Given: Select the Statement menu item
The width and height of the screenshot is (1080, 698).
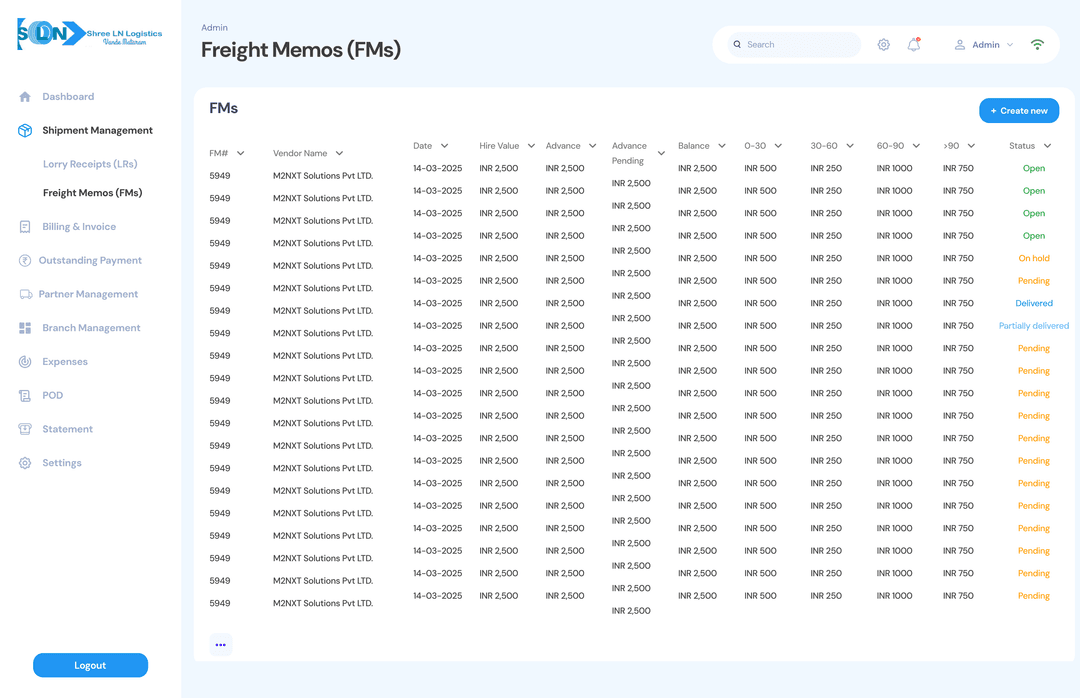Looking at the screenshot, I should 67,429.
